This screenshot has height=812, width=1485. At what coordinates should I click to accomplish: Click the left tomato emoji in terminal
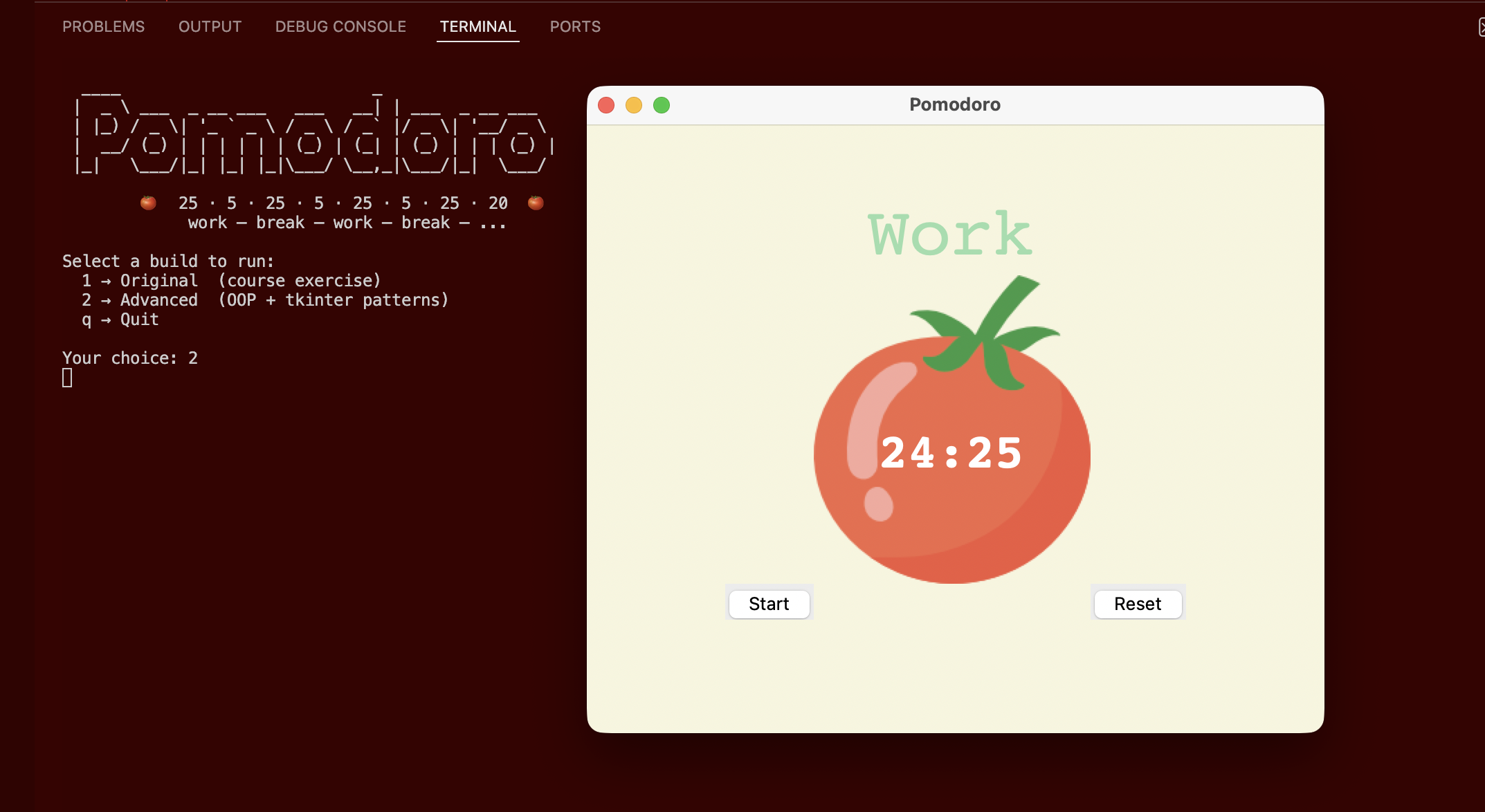click(148, 203)
